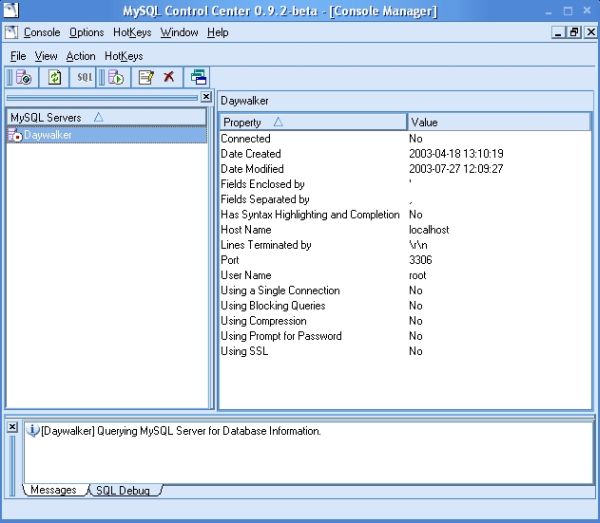Click the second toolbar grip before Connect icon
Viewport: 600px width, 523px height.
[102, 77]
